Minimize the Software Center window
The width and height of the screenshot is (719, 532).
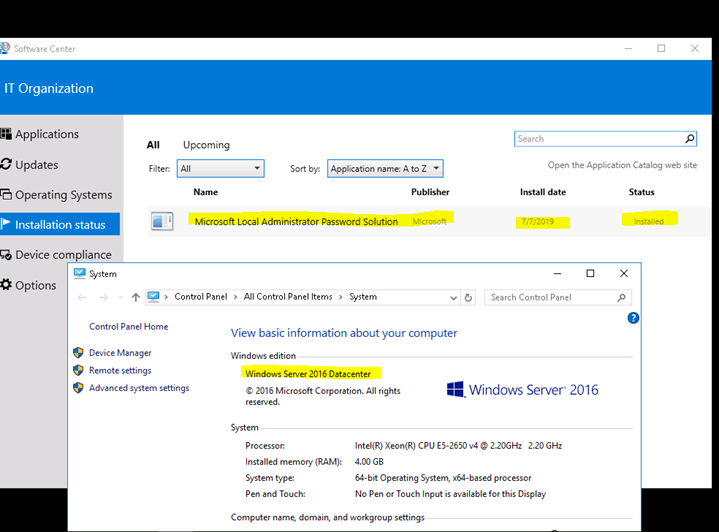(x=628, y=48)
